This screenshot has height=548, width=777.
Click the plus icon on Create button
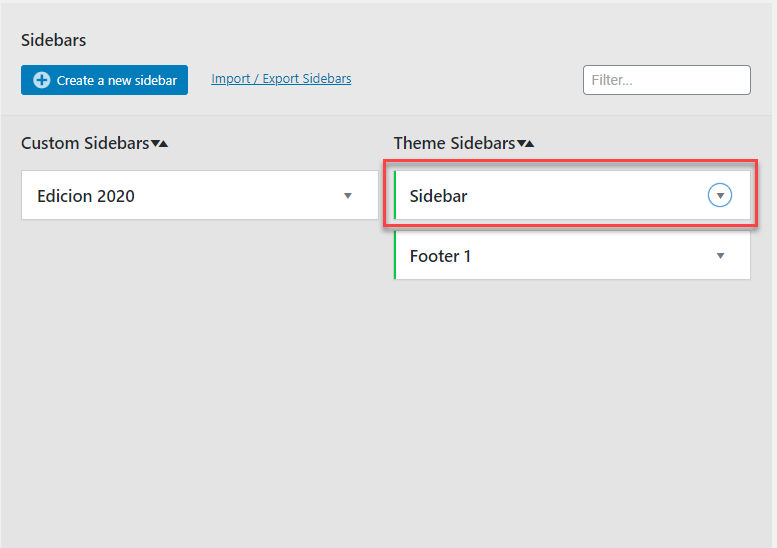pyautogui.click(x=42, y=80)
